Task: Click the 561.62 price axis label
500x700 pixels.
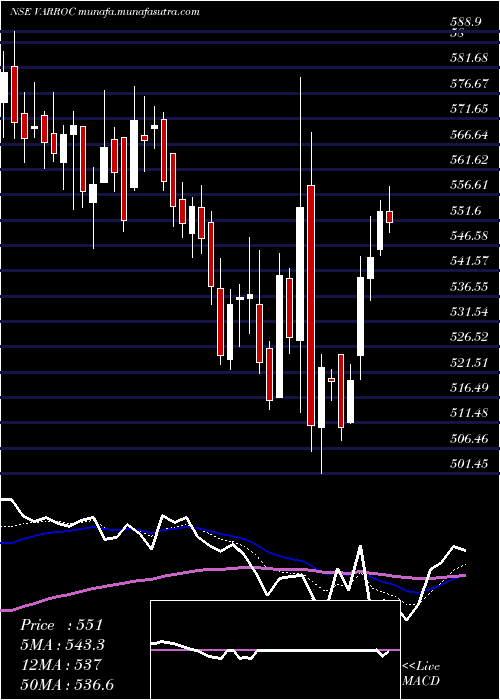Action: pyautogui.click(x=469, y=159)
